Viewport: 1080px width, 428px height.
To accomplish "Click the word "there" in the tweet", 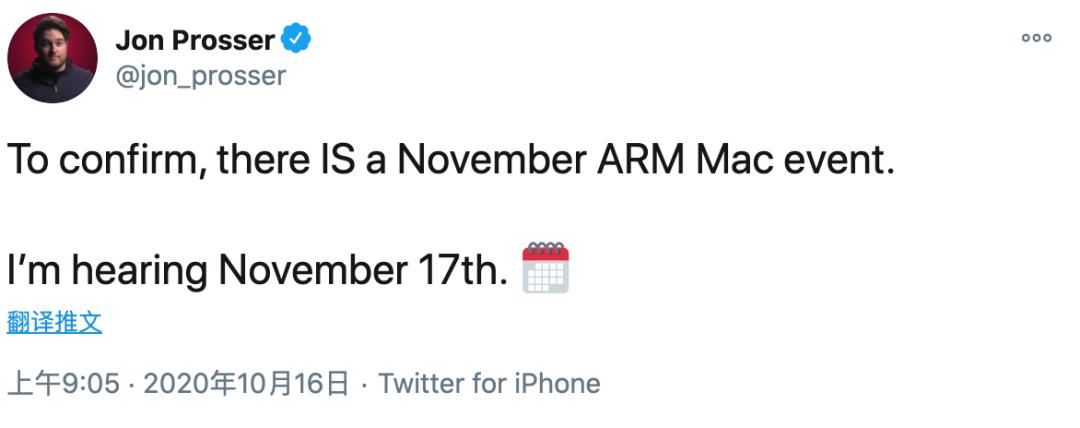I will (x=261, y=161).
